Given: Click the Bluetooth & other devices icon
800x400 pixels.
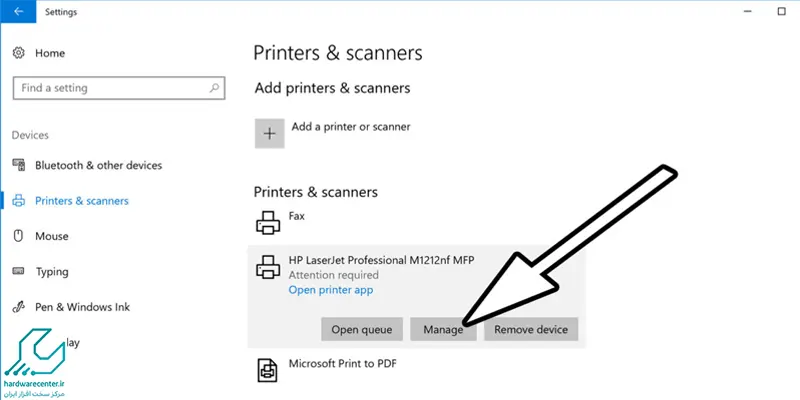Looking at the screenshot, I should (x=18, y=165).
